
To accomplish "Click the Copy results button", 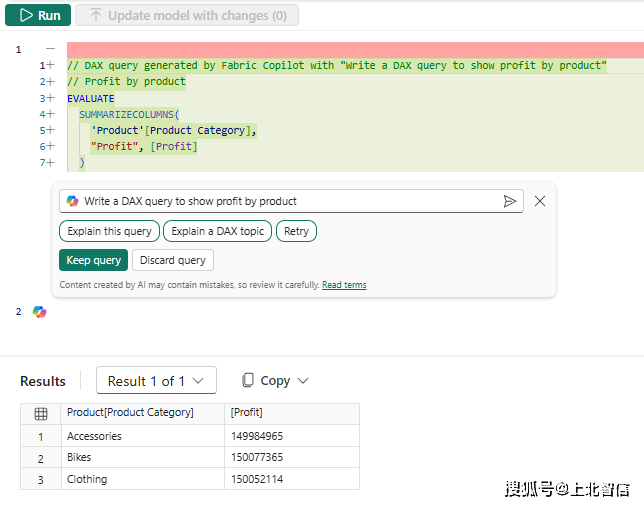I will coord(275,381).
